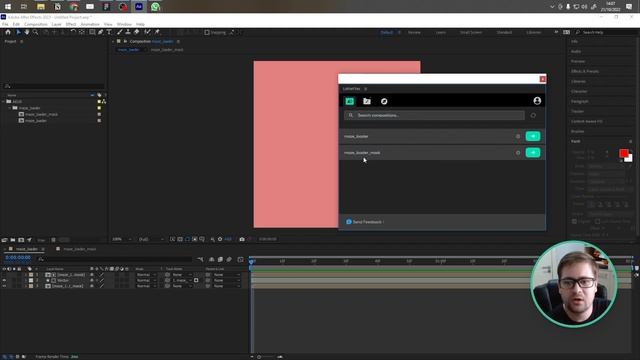The width and height of the screenshot is (640, 360).
Task: Select the Eraser tool
Action: [x=136, y=32]
